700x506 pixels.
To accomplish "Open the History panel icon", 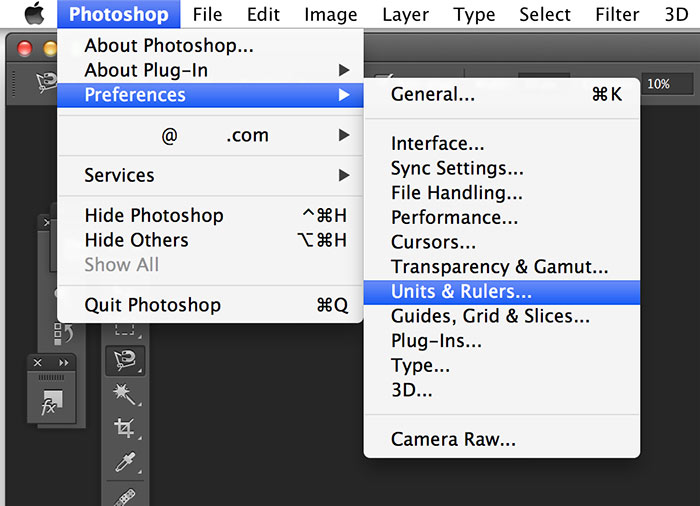I will 62,334.
